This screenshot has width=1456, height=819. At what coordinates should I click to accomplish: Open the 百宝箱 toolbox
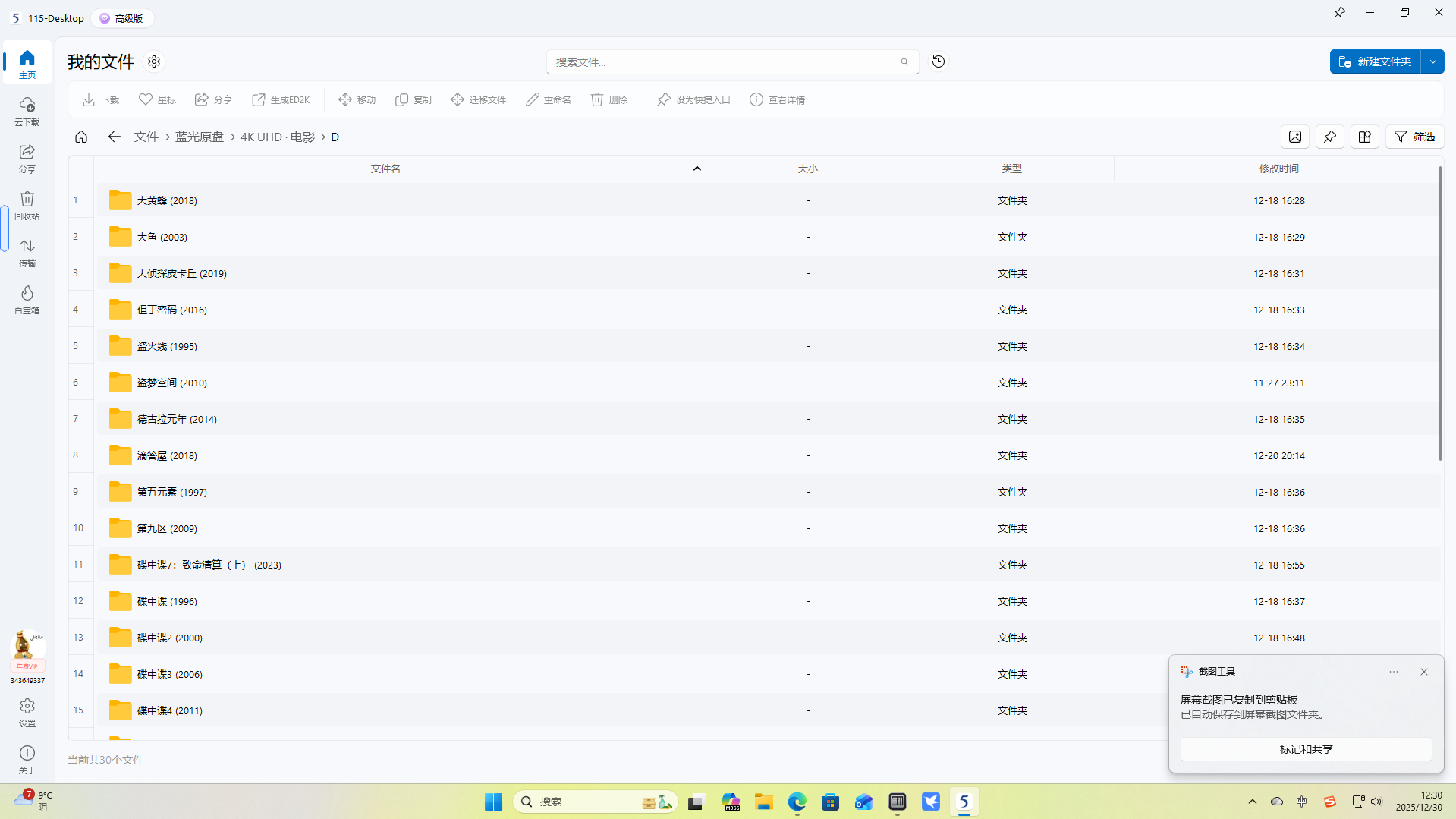(x=27, y=299)
